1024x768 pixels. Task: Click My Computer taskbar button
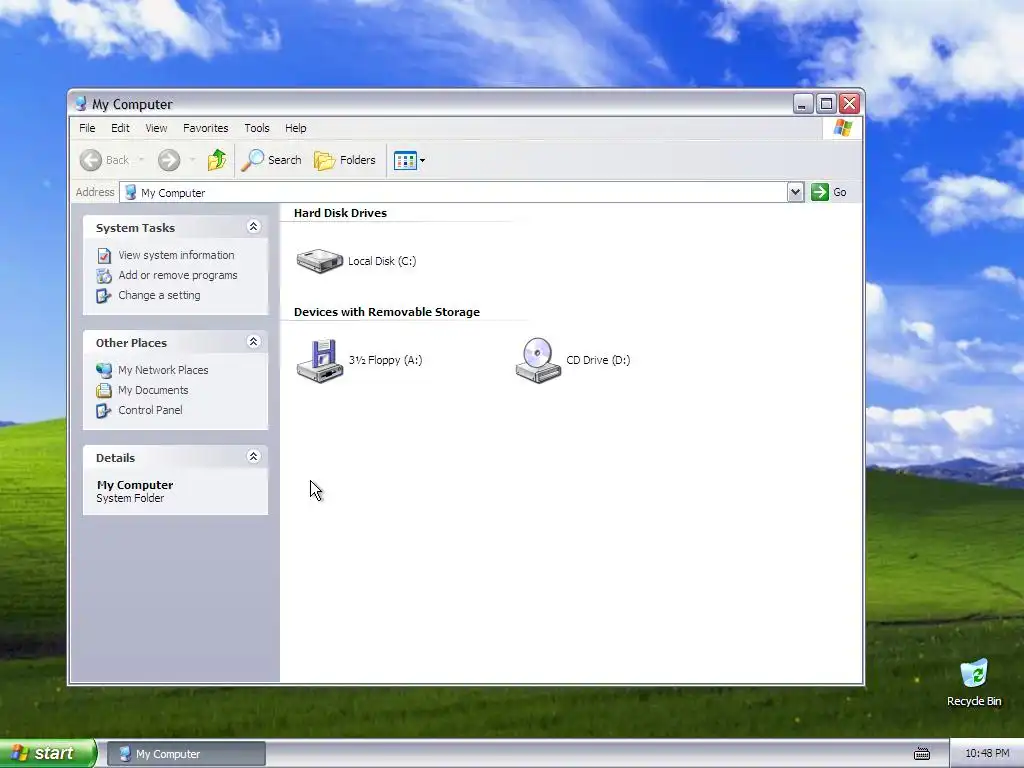(186, 754)
